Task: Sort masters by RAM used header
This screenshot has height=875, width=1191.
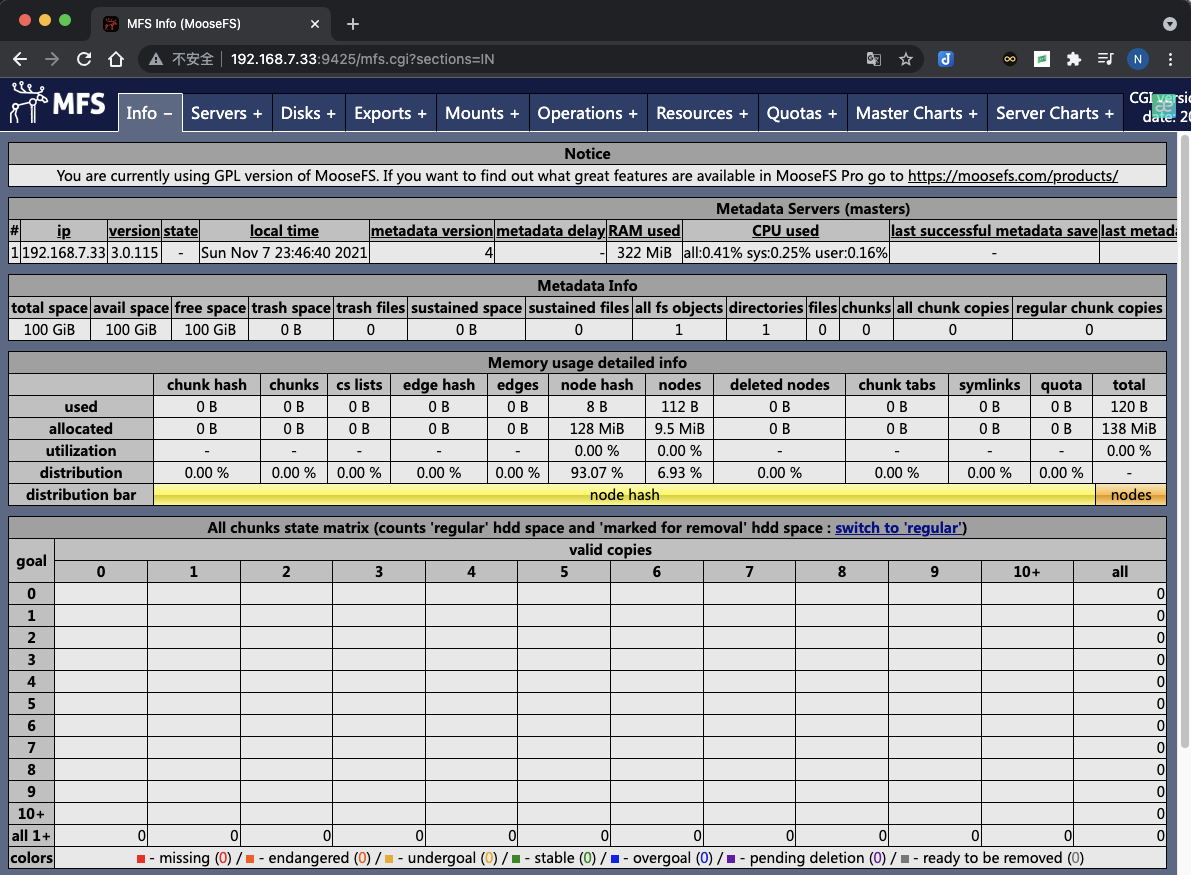Action: pos(644,231)
